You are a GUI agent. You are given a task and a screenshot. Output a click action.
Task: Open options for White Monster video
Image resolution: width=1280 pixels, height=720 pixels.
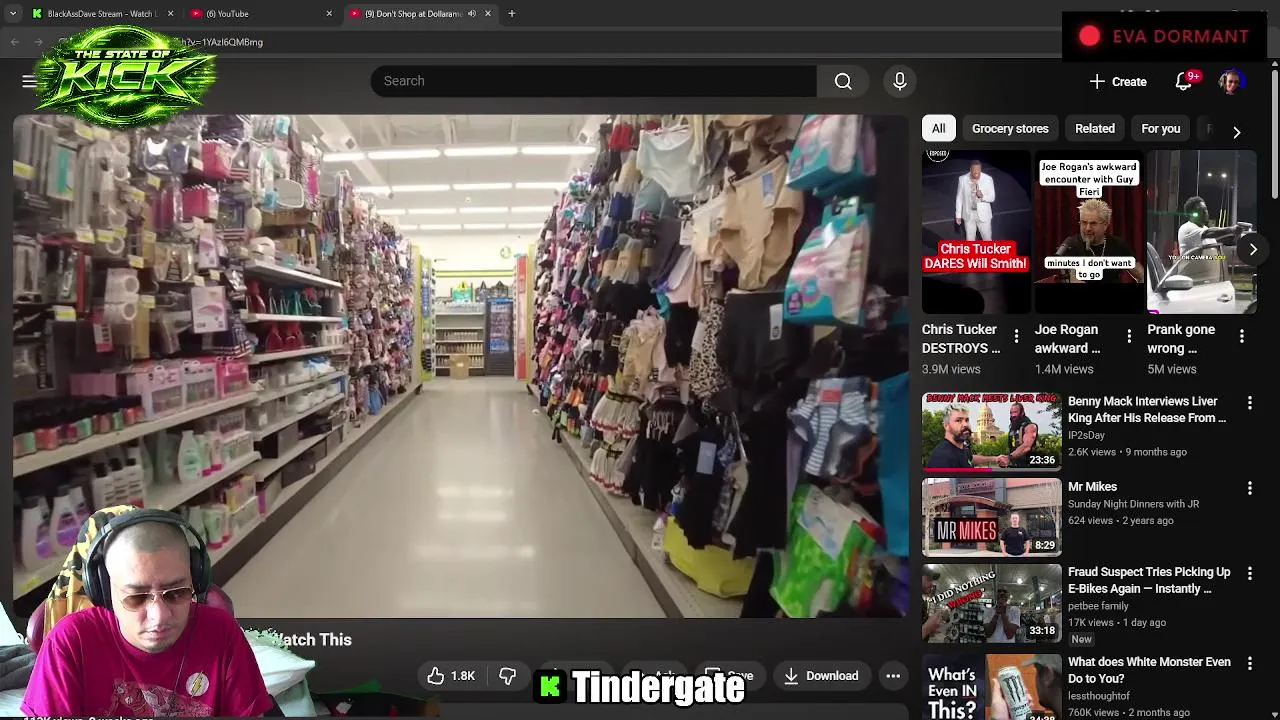[1249, 663]
